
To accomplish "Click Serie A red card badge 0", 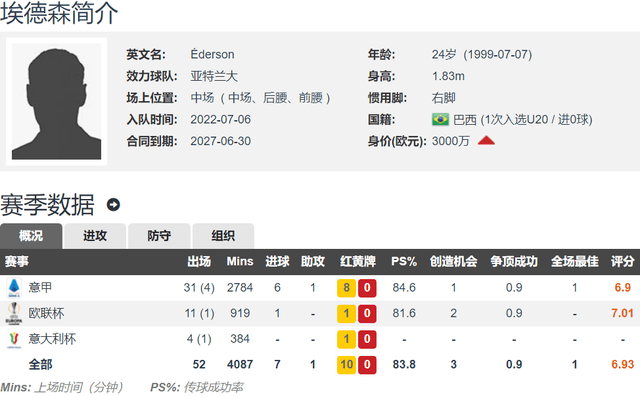I will click(x=367, y=288).
